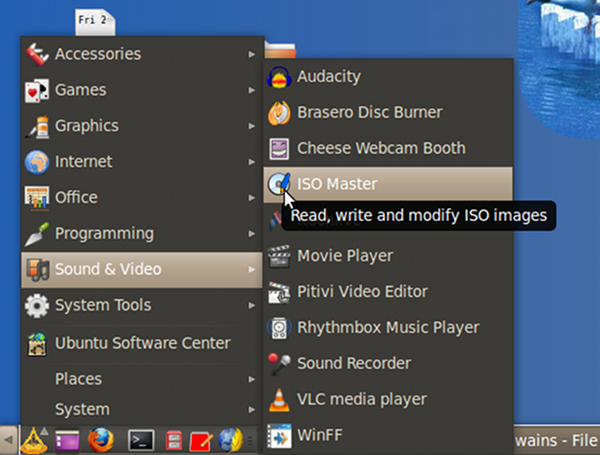
Task: Launch Cheese Webcam Booth
Action: [x=388, y=148]
